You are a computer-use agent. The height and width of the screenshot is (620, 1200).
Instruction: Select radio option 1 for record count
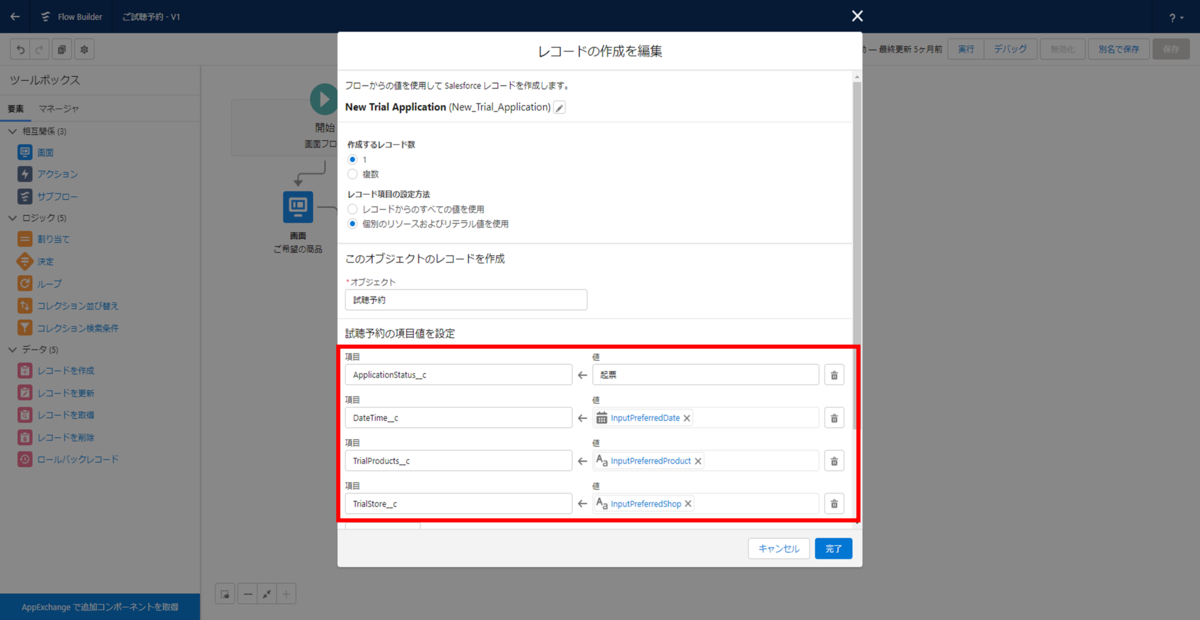352,160
